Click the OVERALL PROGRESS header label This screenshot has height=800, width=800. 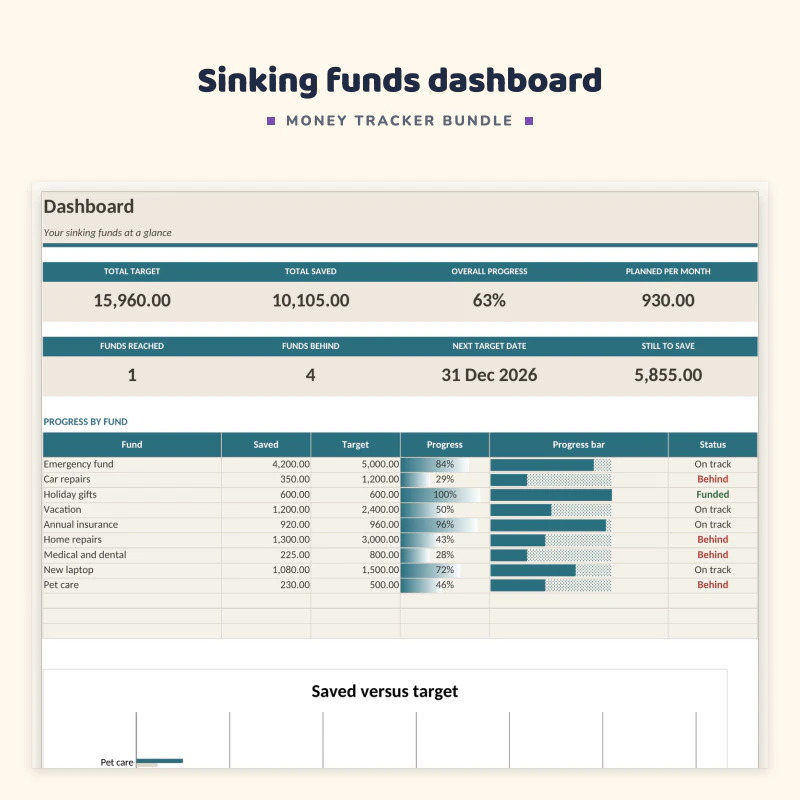point(489,271)
